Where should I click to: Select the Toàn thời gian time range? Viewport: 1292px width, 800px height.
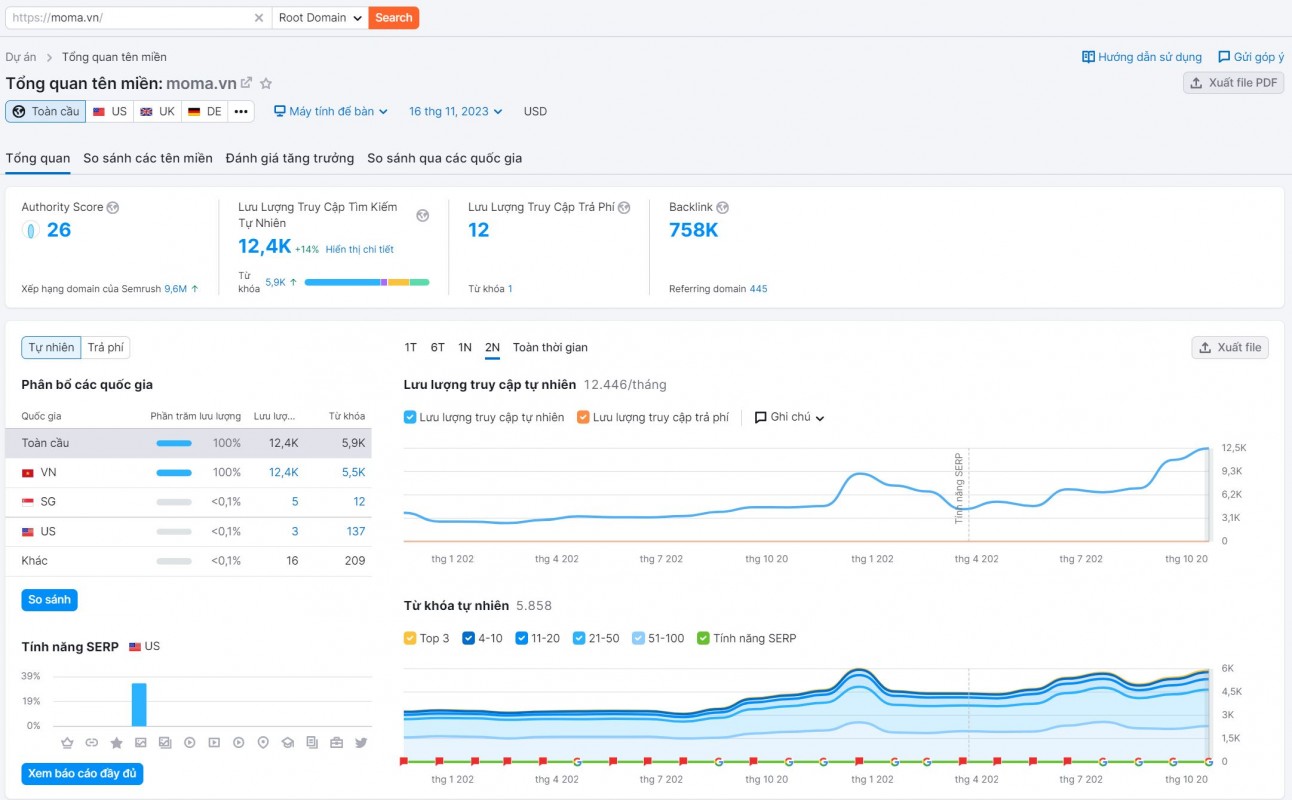(x=550, y=348)
